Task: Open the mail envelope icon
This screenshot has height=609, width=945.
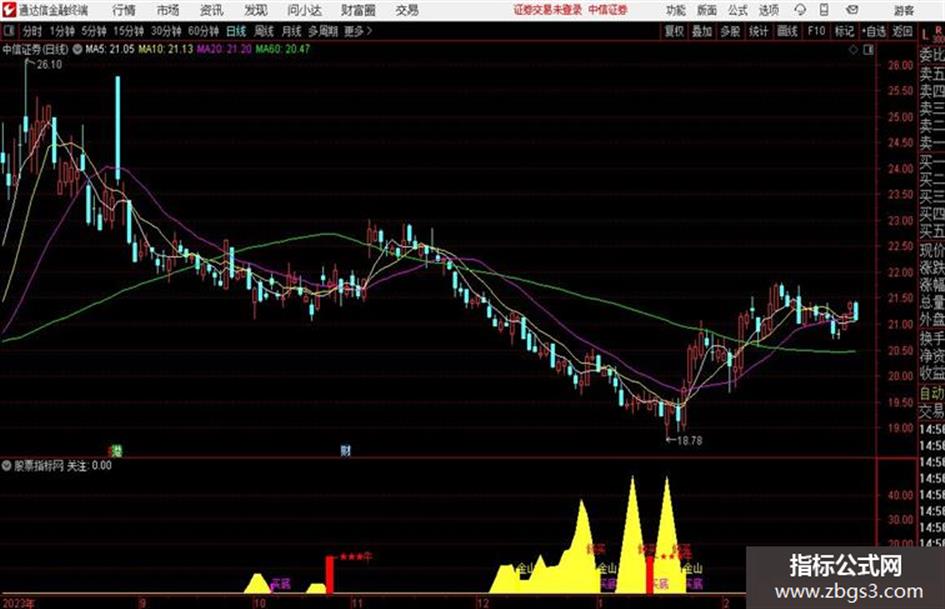Action: pos(852,10)
